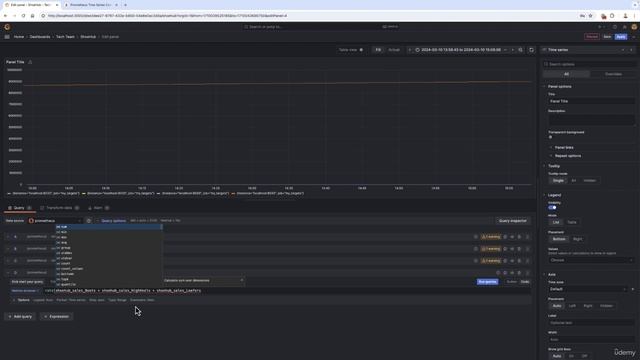Screen dimensions: 640x360
Task: Switch to the Transform data tab
Action: pos(59,208)
